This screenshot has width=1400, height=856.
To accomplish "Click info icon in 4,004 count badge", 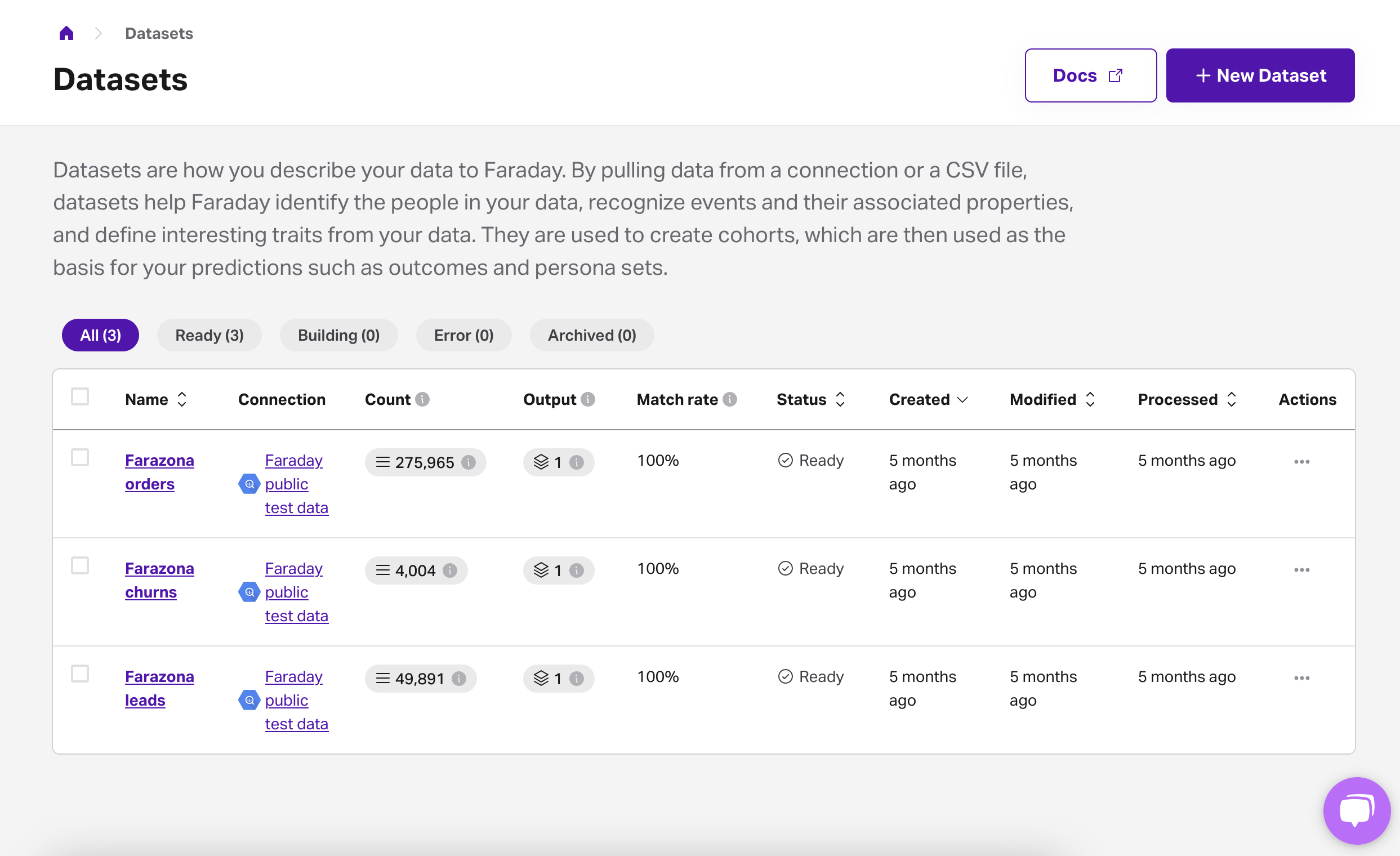I will pyautogui.click(x=449, y=570).
